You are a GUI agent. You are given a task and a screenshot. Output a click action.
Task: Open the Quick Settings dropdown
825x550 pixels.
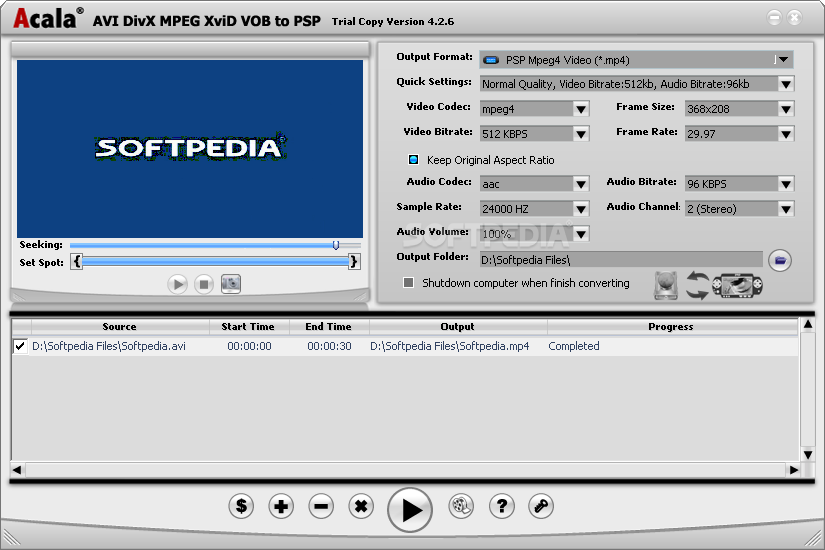coord(786,84)
